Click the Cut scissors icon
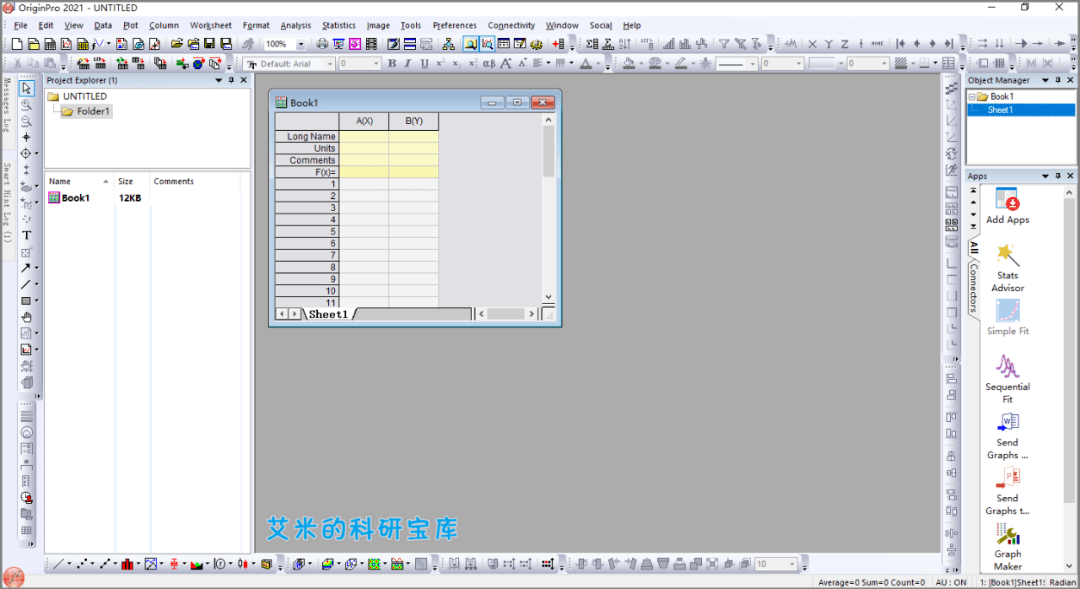 click(x=17, y=63)
